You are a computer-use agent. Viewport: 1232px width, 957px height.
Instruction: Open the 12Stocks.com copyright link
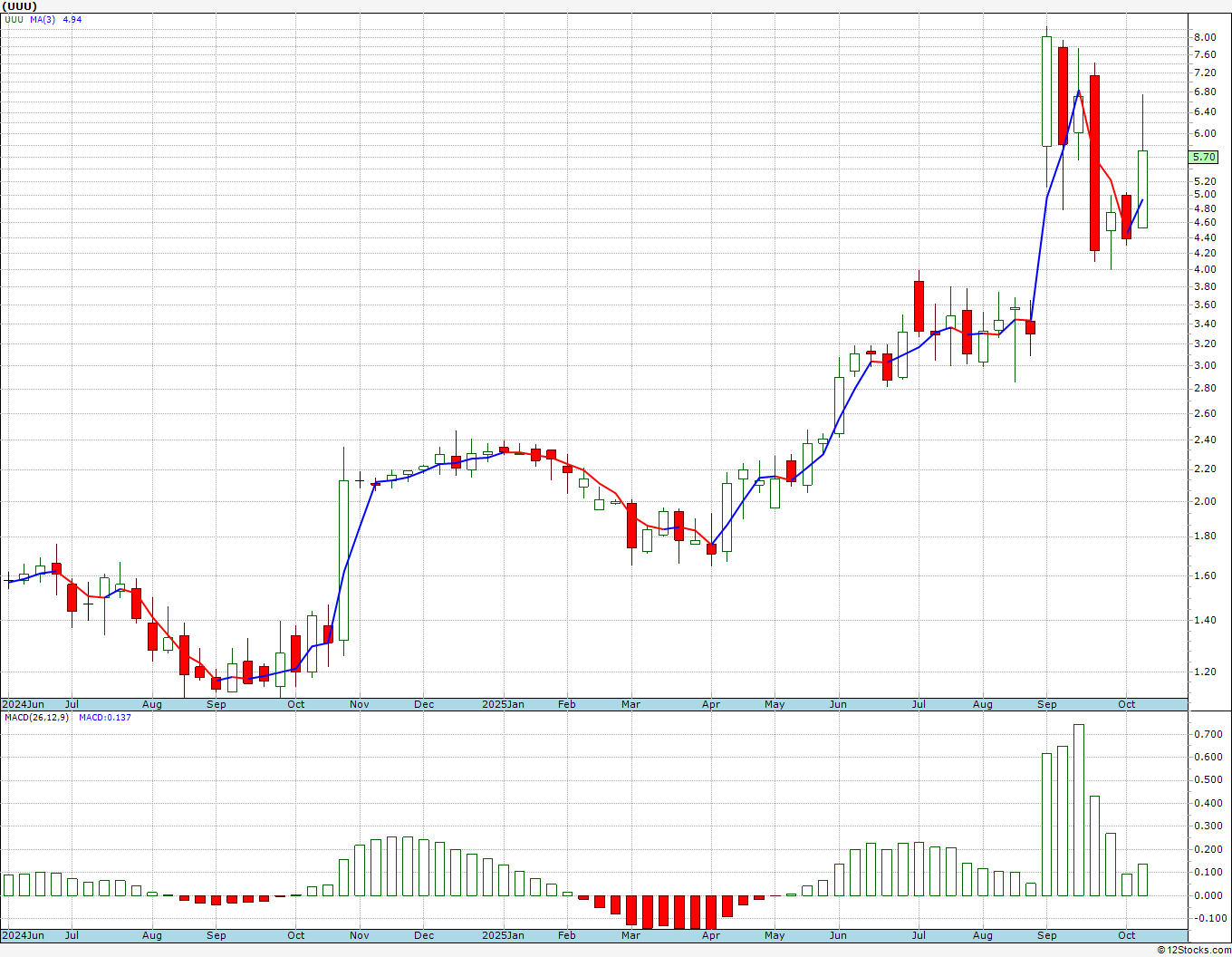coord(1192,950)
